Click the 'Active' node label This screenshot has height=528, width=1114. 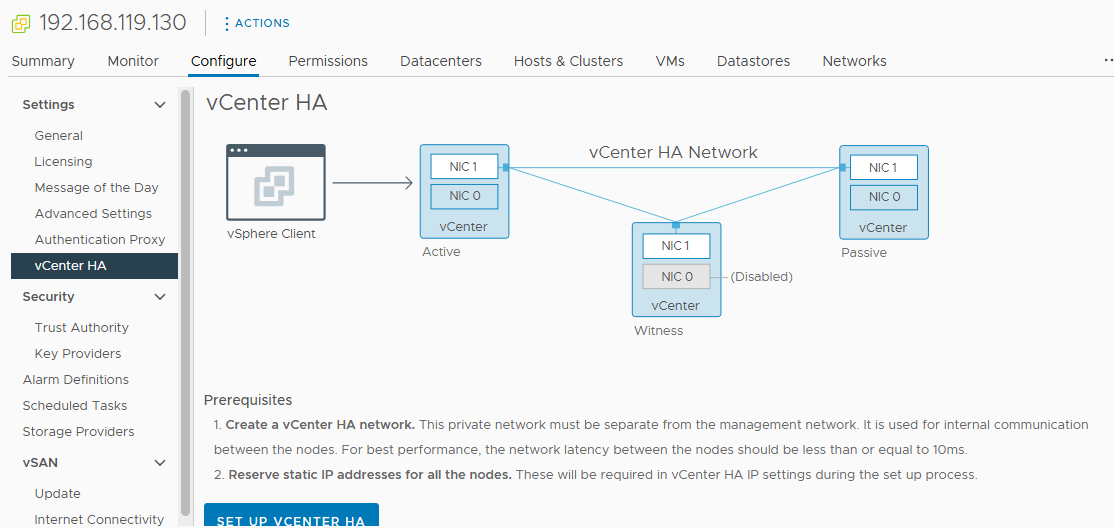pyautogui.click(x=441, y=252)
